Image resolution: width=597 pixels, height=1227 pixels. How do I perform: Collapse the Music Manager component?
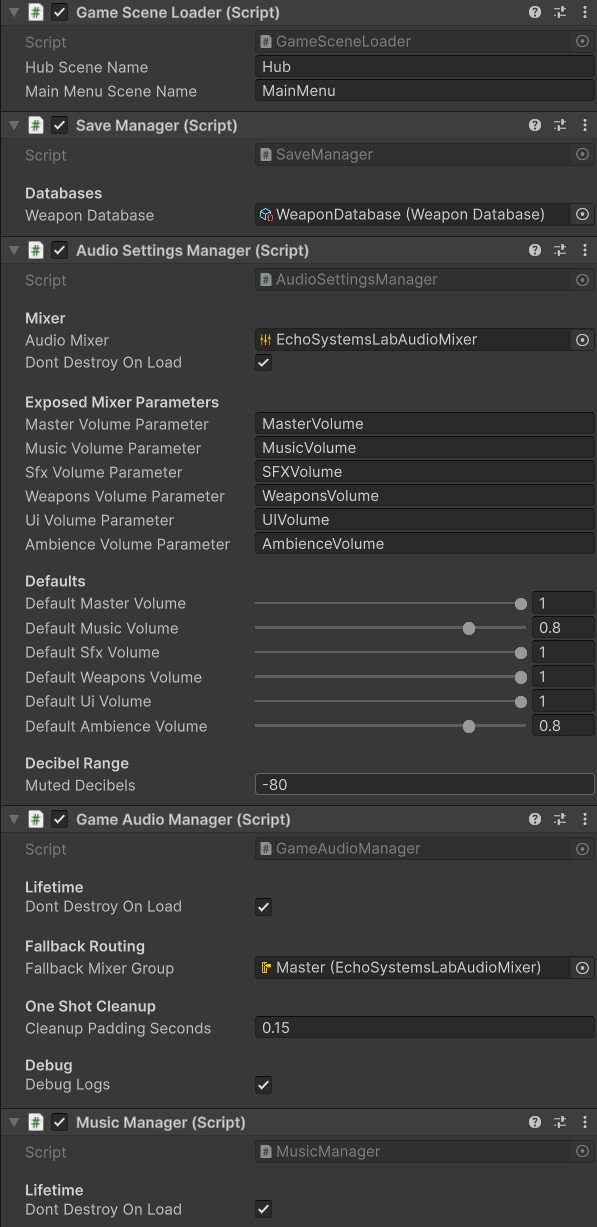[x=14, y=1122]
